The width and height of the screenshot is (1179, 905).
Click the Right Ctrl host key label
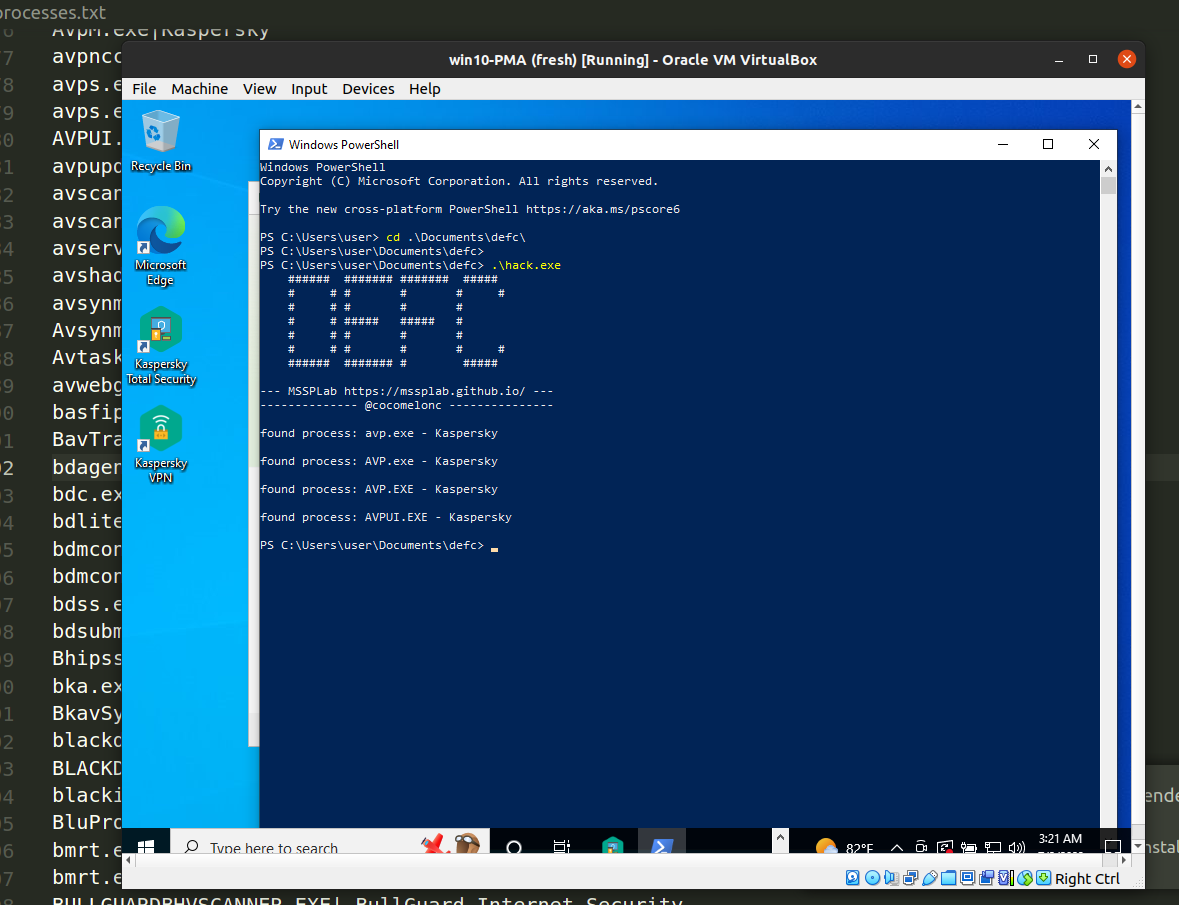(1087, 879)
